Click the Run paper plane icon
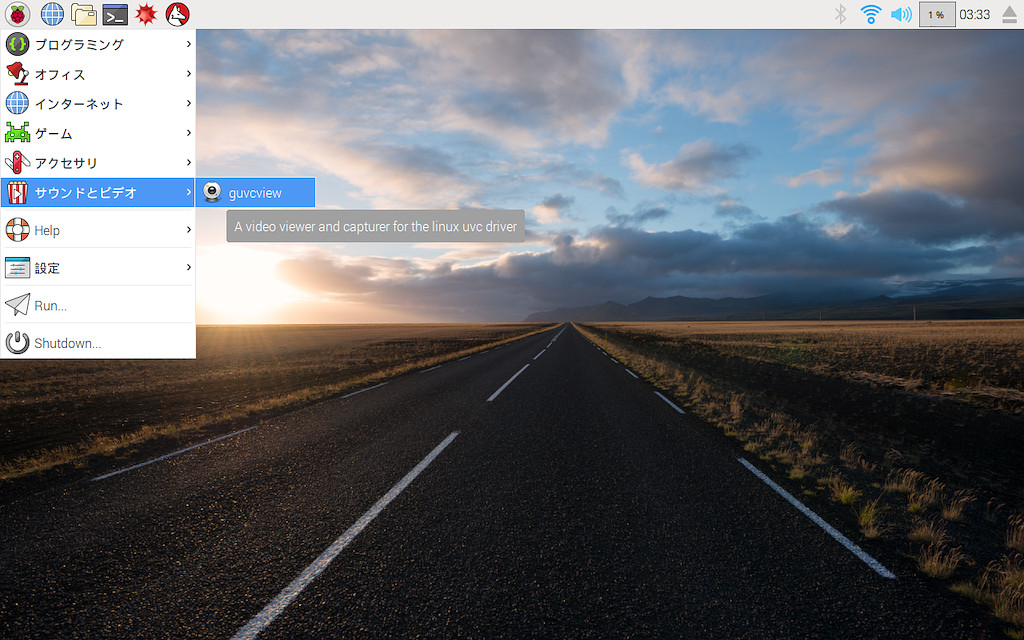This screenshot has width=1024, height=640. point(17,305)
